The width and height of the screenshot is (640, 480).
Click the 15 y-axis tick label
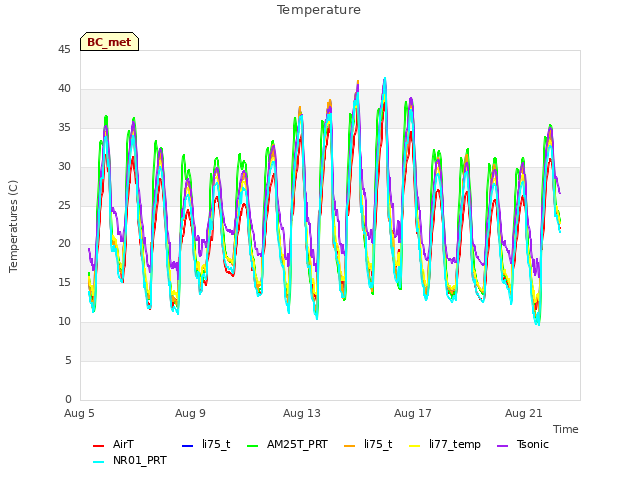64,282
